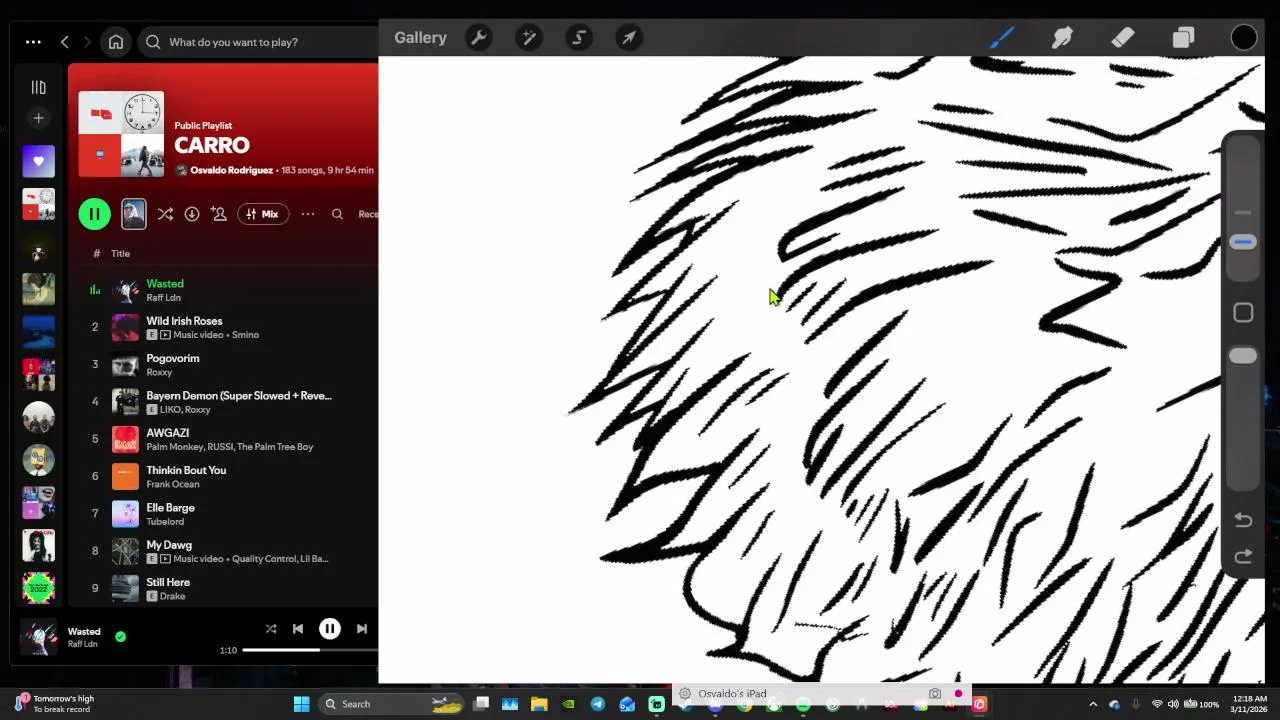
Task: Open the Adjustments magic wand menu
Action: click(529, 38)
